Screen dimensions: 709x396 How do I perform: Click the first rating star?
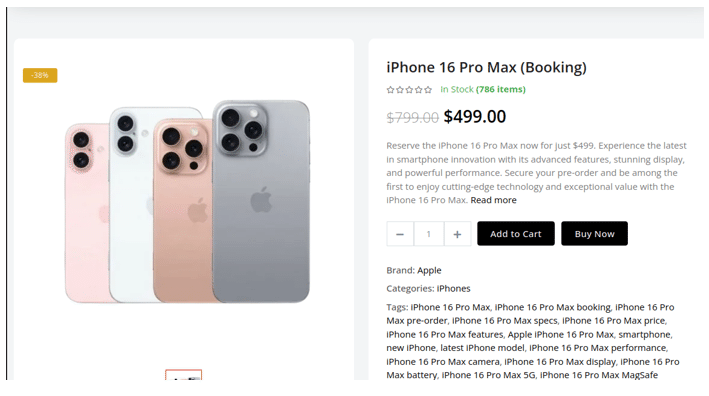click(390, 90)
